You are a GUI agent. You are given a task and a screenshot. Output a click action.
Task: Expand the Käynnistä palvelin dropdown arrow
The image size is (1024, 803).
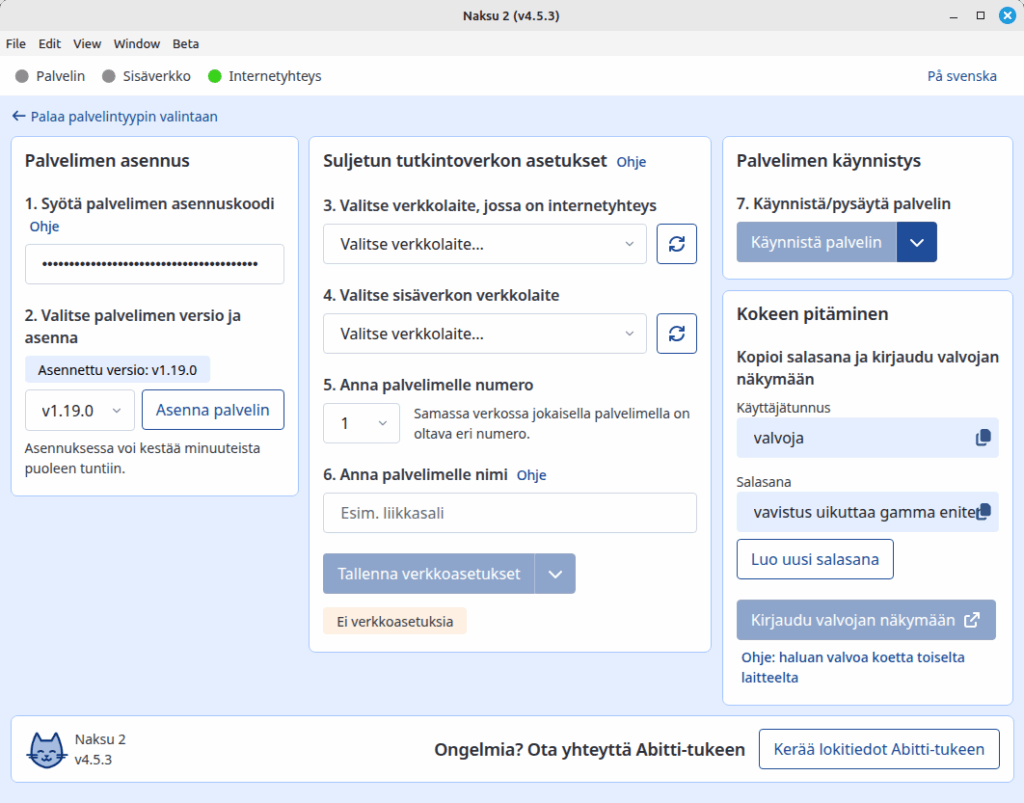point(916,241)
